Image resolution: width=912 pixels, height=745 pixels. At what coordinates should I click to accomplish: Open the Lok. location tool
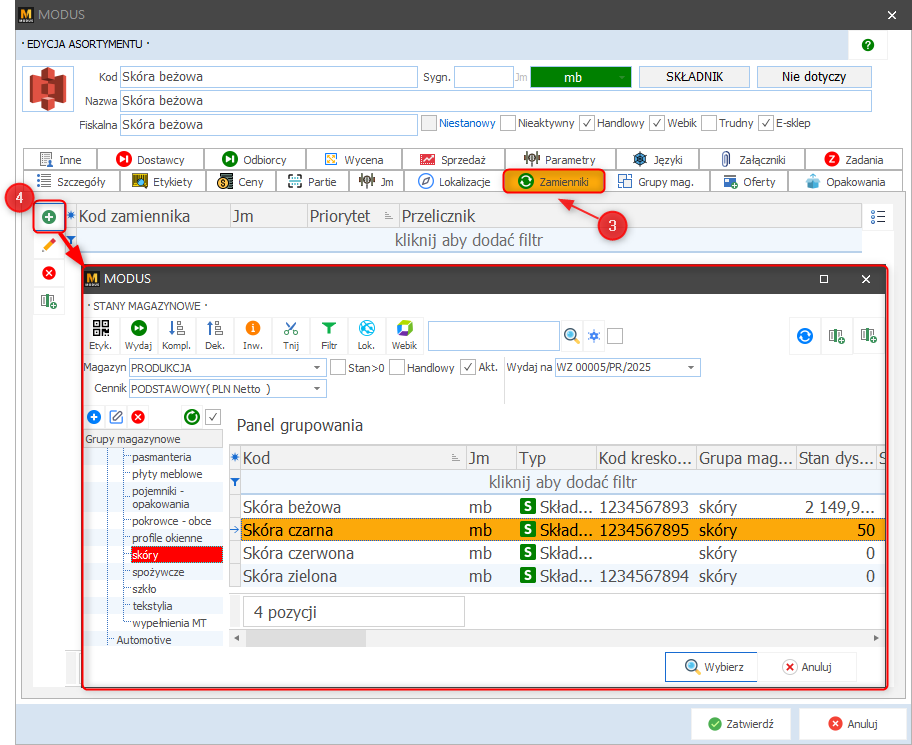367,334
